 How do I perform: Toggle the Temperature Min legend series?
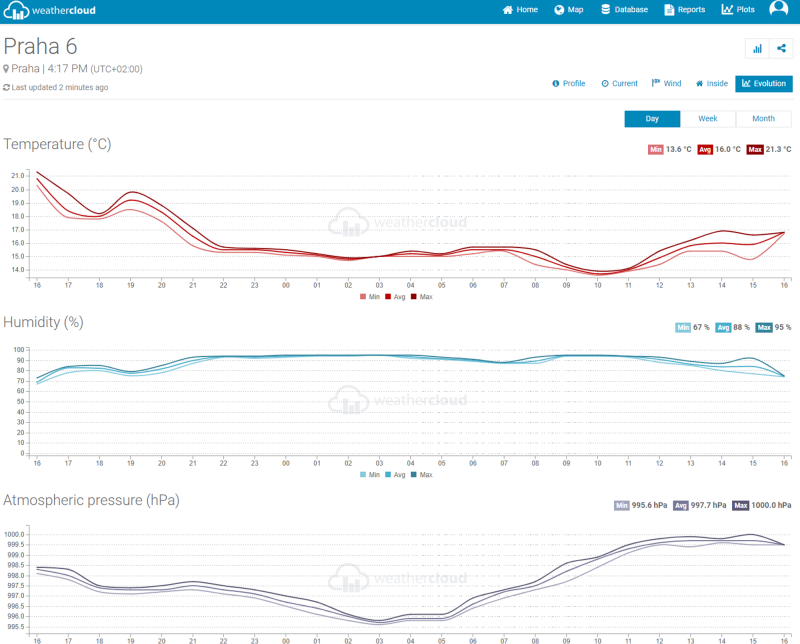(369, 297)
